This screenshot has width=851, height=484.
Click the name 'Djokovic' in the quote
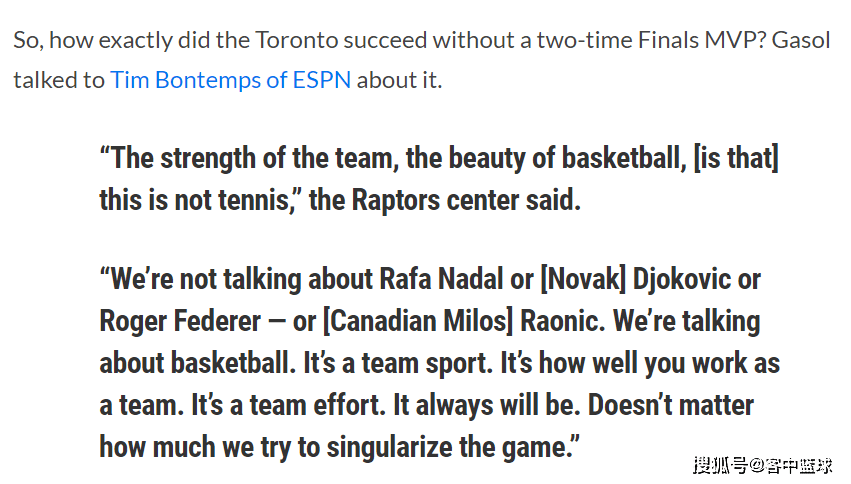tap(682, 280)
